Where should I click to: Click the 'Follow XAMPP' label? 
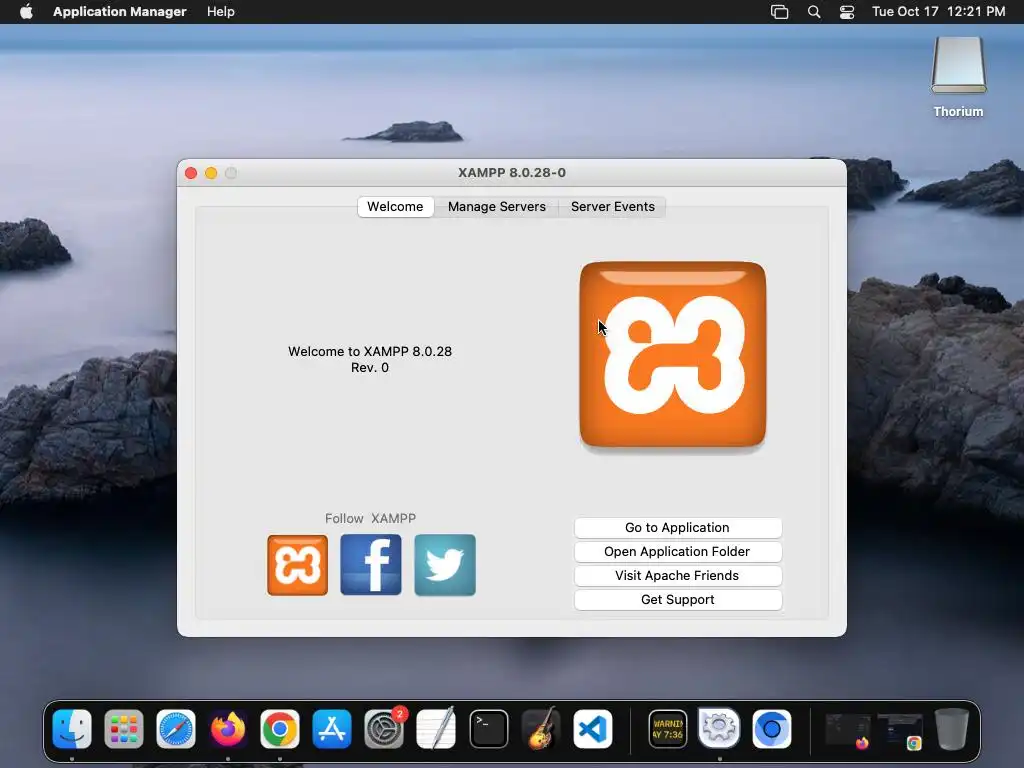pyautogui.click(x=370, y=519)
